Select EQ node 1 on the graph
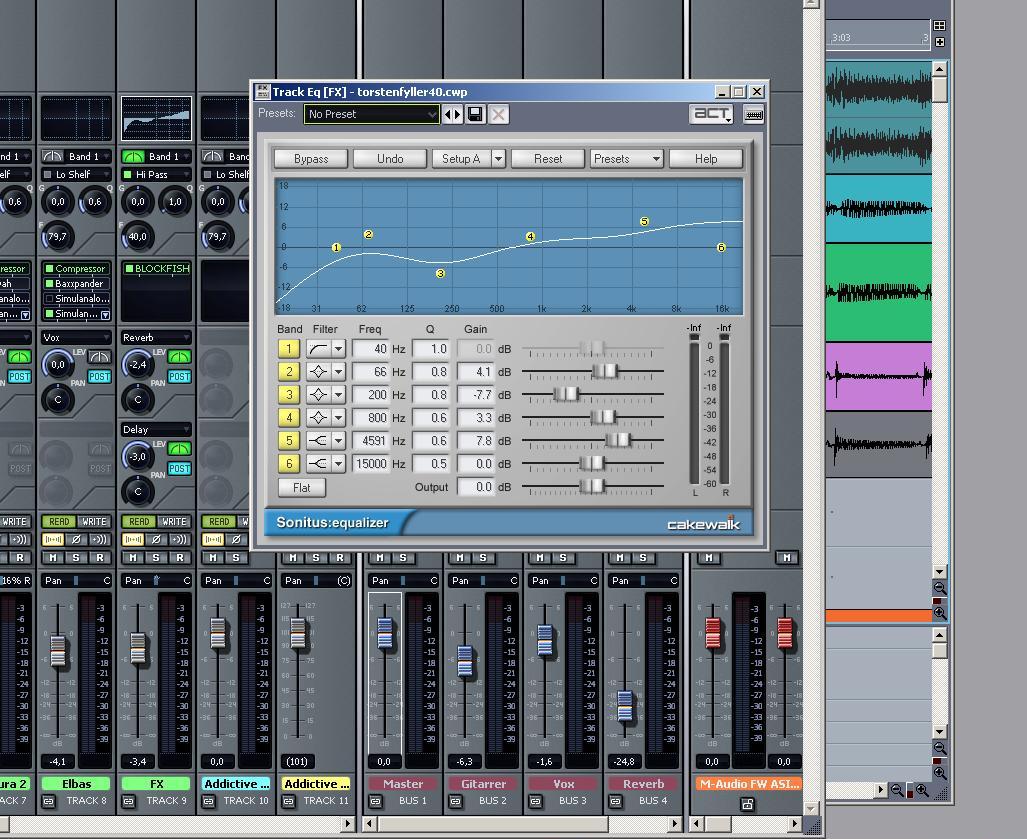This screenshot has width=1027, height=839. tap(336, 248)
